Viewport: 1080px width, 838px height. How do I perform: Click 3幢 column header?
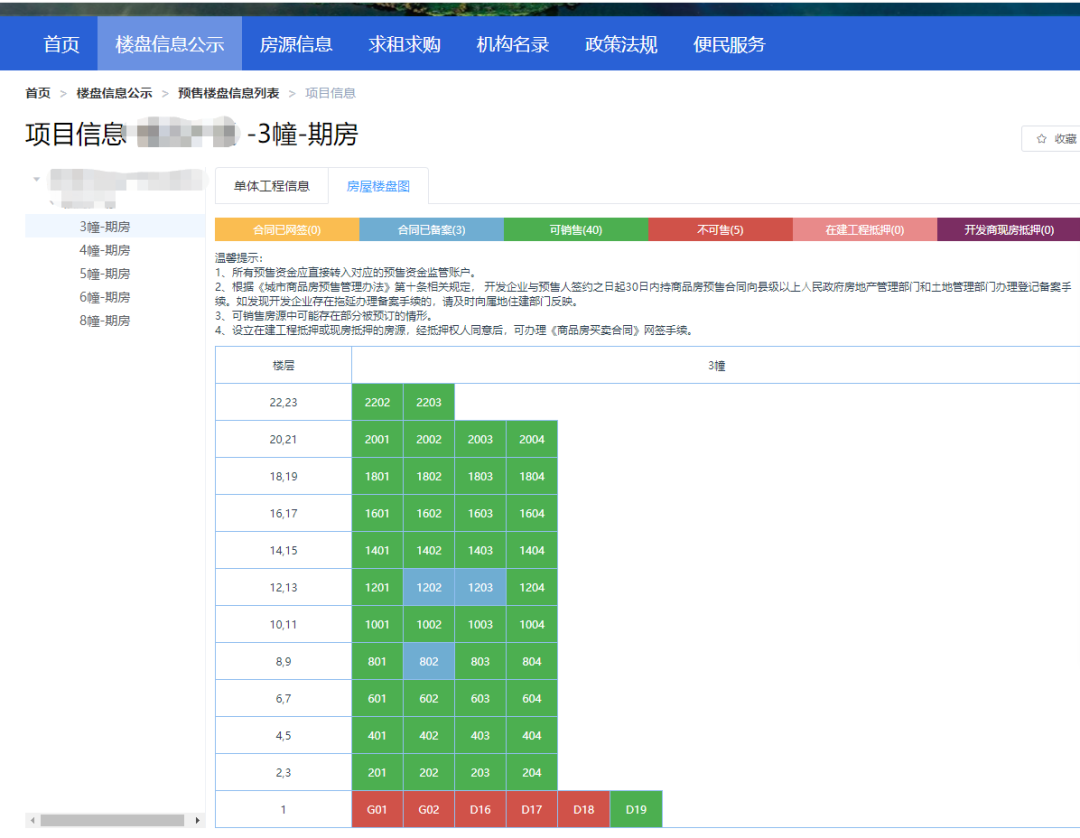pyautogui.click(x=716, y=365)
